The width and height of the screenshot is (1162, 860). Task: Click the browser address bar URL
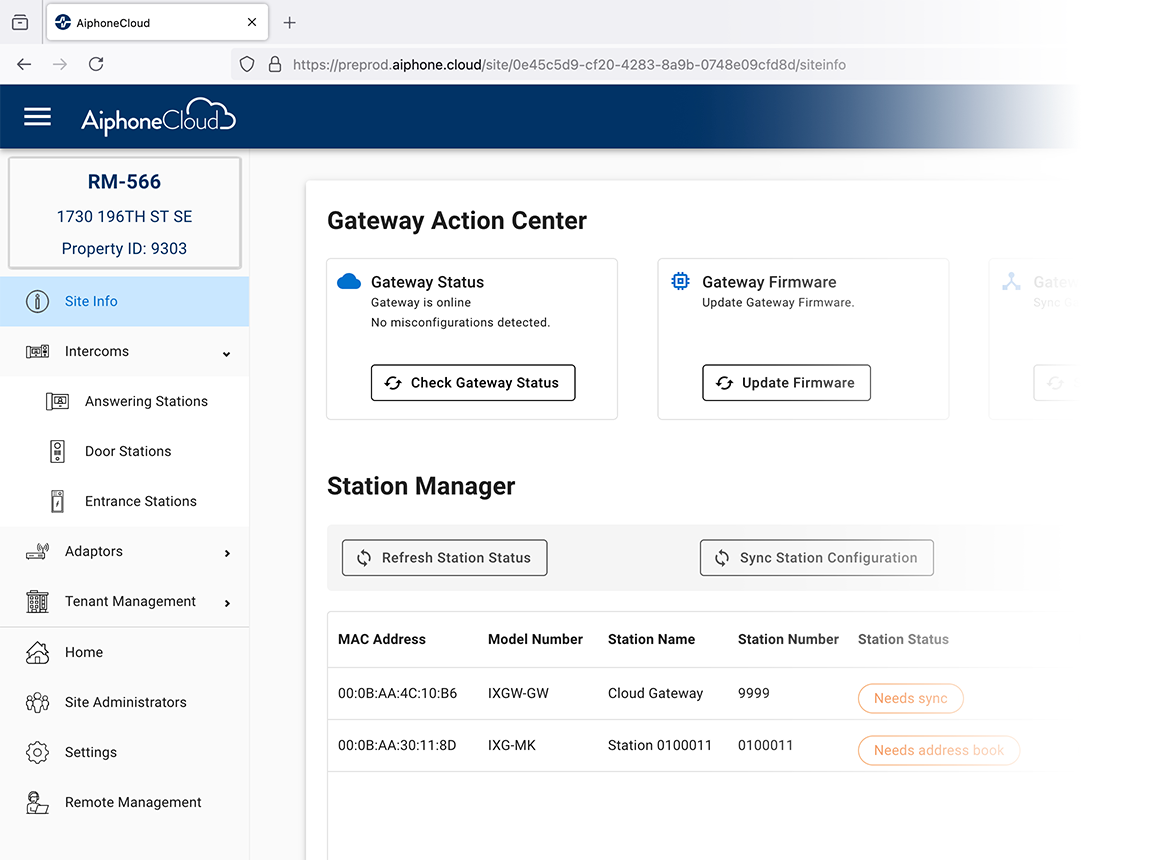(569, 64)
